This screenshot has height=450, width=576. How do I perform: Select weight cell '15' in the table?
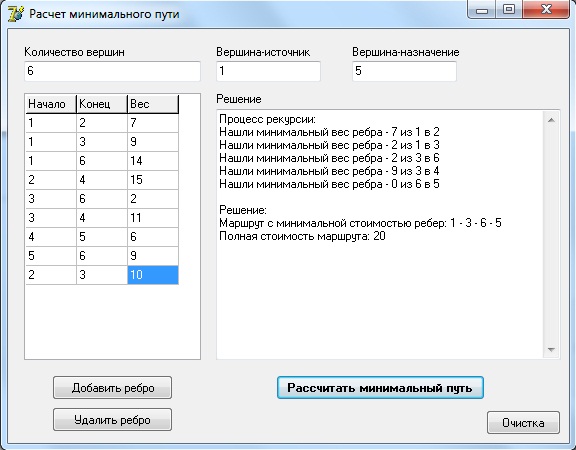(153, 180)
